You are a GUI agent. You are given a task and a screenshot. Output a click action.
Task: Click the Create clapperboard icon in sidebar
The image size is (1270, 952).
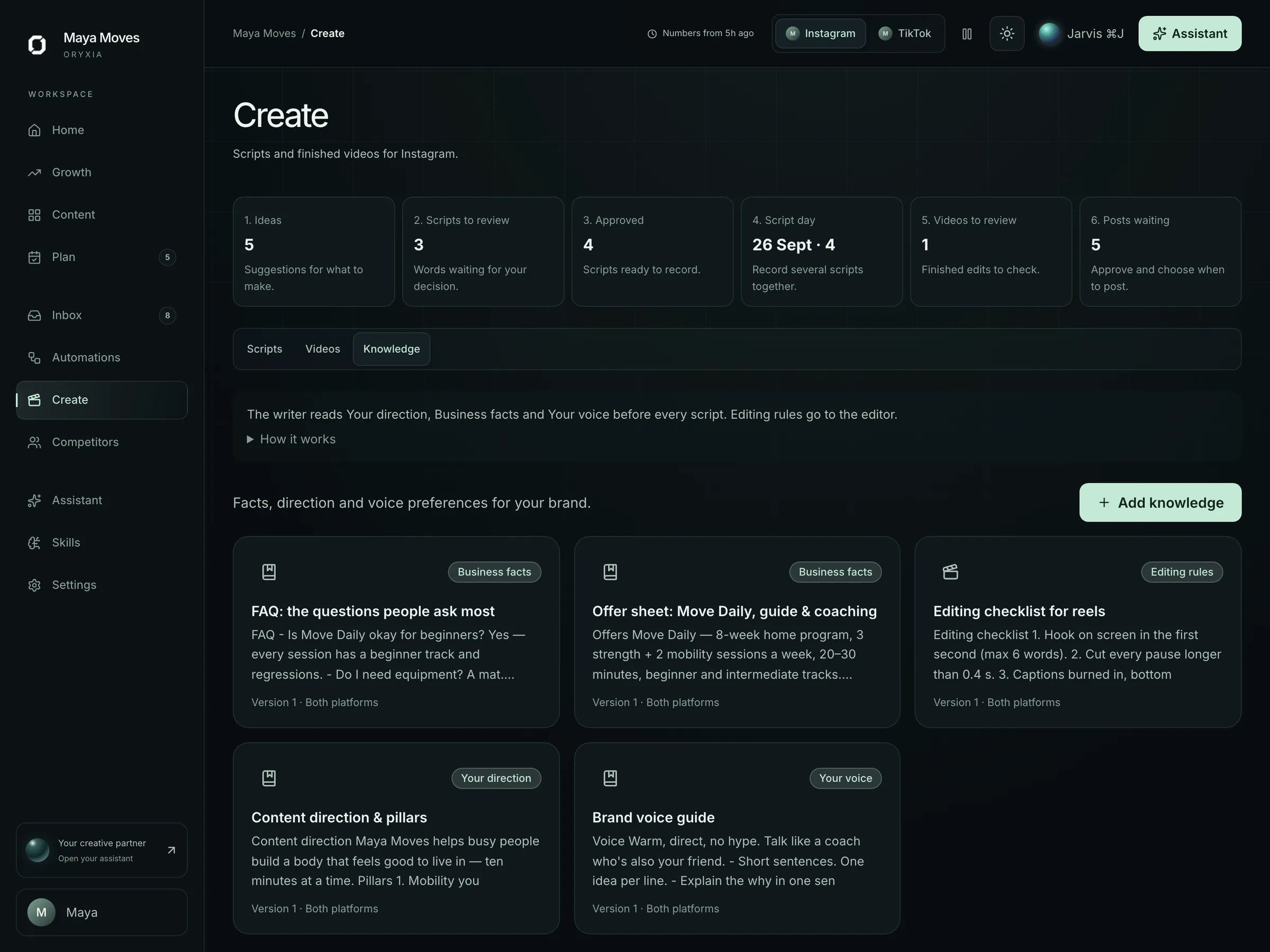click(x=34, y=400)
